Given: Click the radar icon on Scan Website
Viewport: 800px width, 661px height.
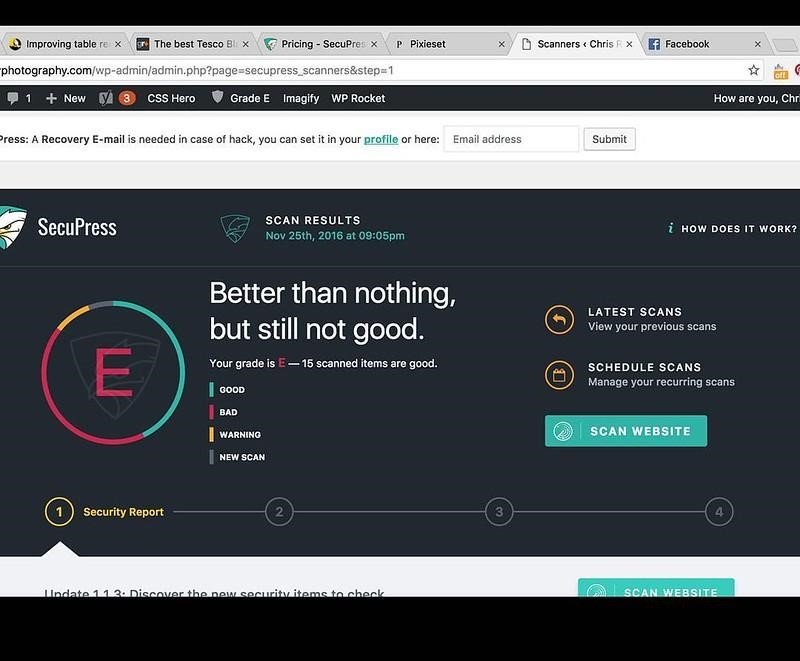Looking at the screenshot, I should (x=563, y=431).
